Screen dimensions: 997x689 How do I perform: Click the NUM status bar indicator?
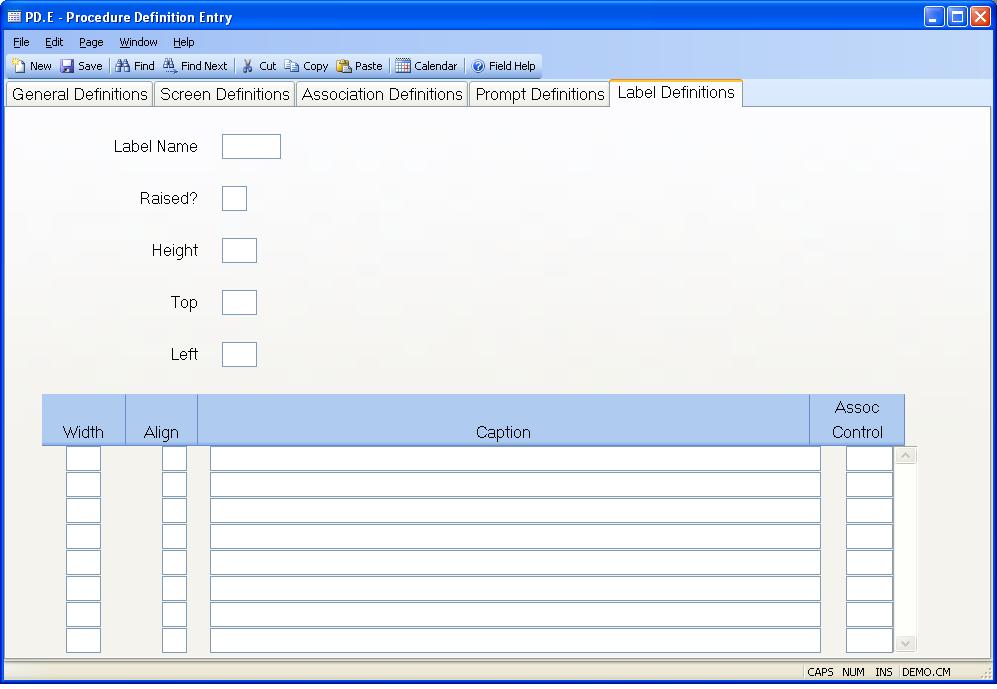coord(853,672)
